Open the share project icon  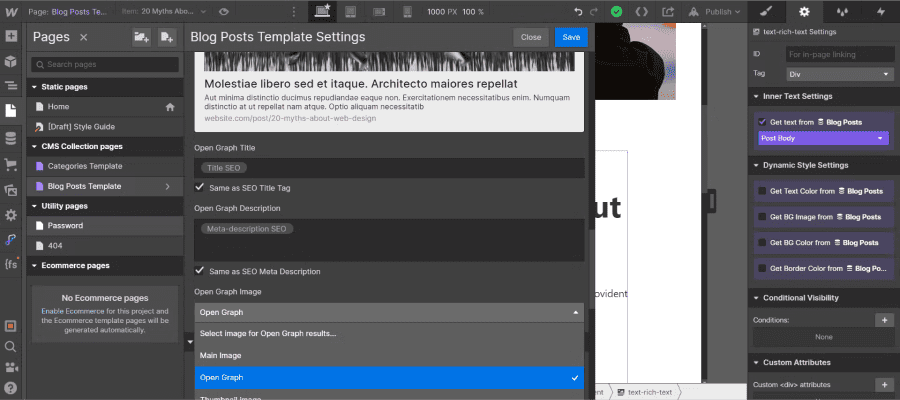pos(668,11)
